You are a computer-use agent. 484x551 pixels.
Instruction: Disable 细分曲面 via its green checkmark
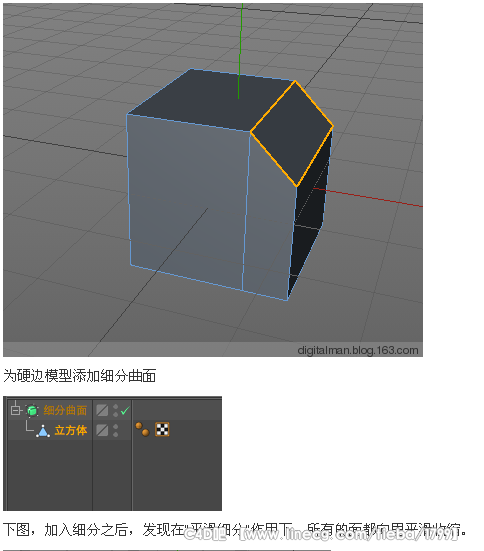[125, 410]
